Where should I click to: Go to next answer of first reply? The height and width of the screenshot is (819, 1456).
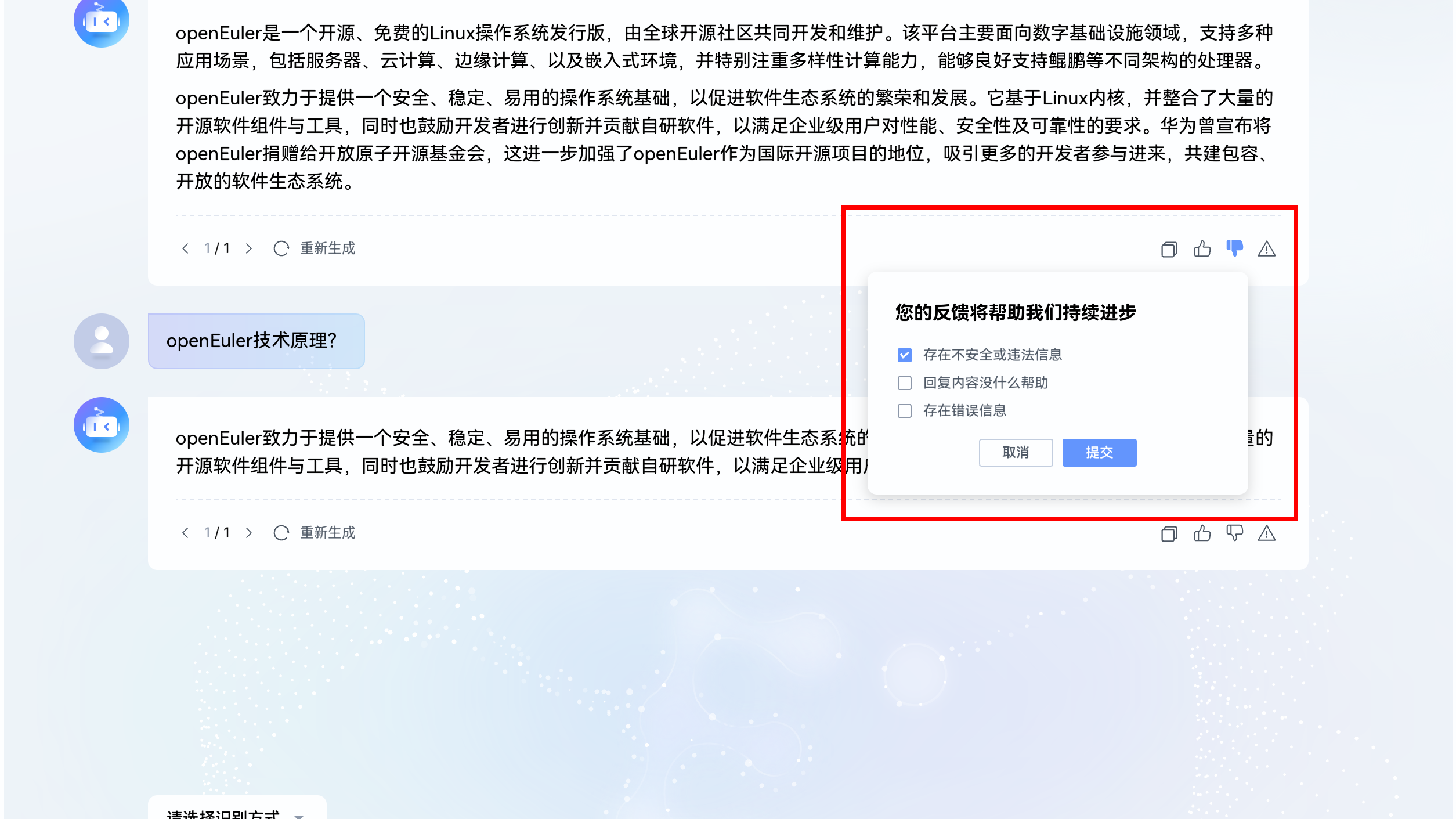pos(249,248)
